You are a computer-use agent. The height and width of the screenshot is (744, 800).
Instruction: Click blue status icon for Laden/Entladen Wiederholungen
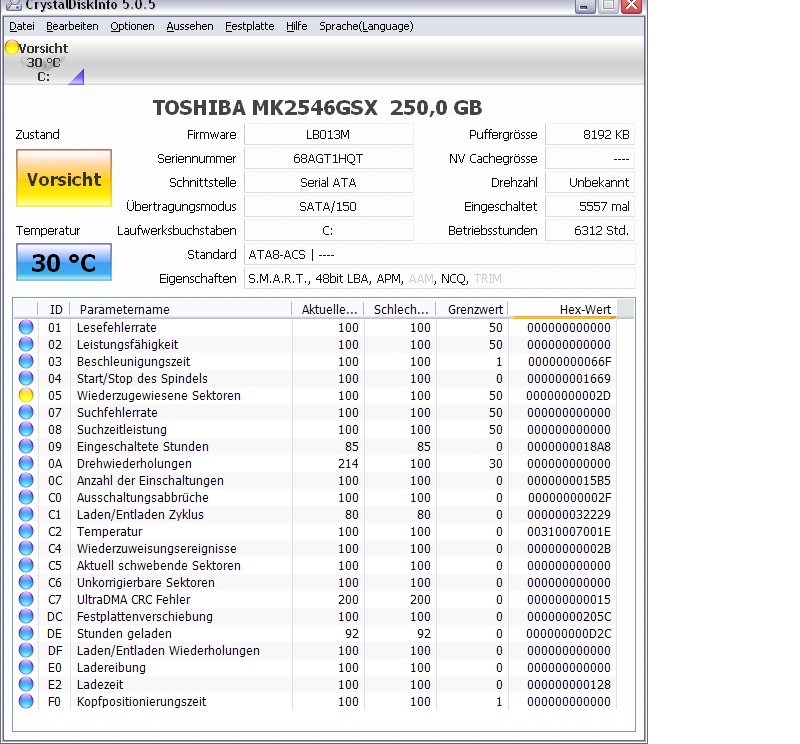click(x=26, y=651)
